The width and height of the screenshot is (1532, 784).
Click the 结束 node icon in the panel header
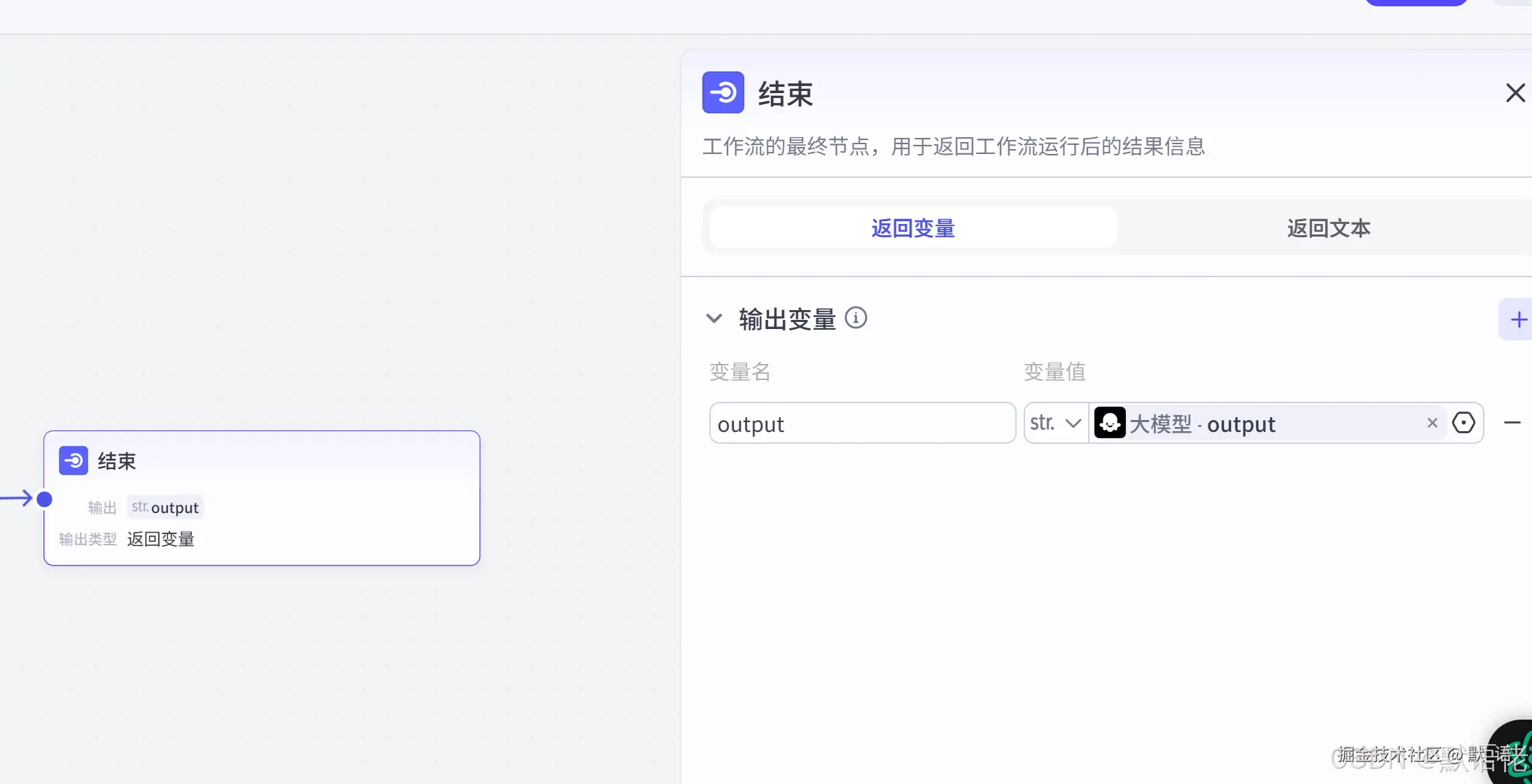pyautogui.click(x=723, y=92)
